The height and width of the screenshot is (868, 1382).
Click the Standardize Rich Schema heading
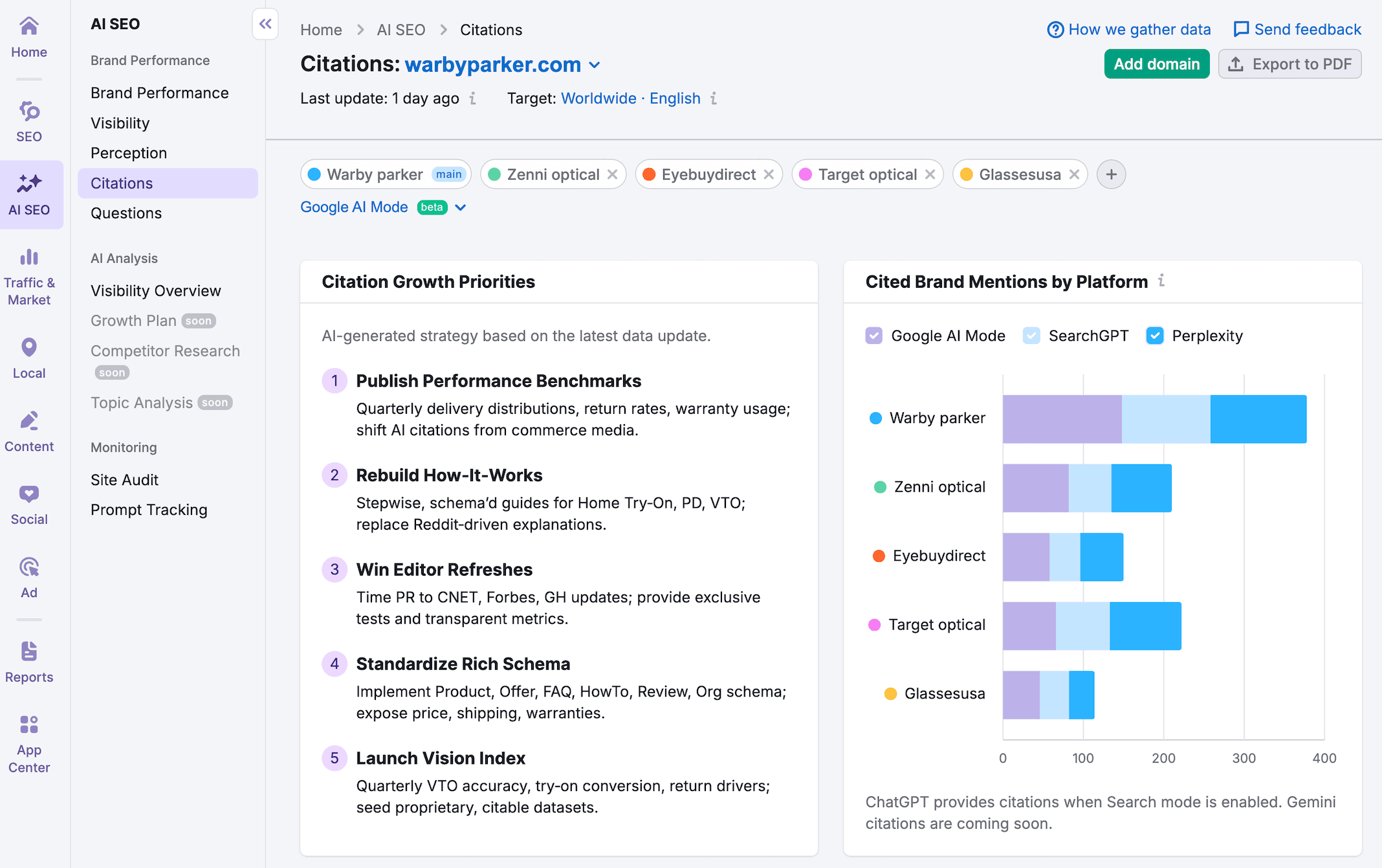(x=463, y=664)
